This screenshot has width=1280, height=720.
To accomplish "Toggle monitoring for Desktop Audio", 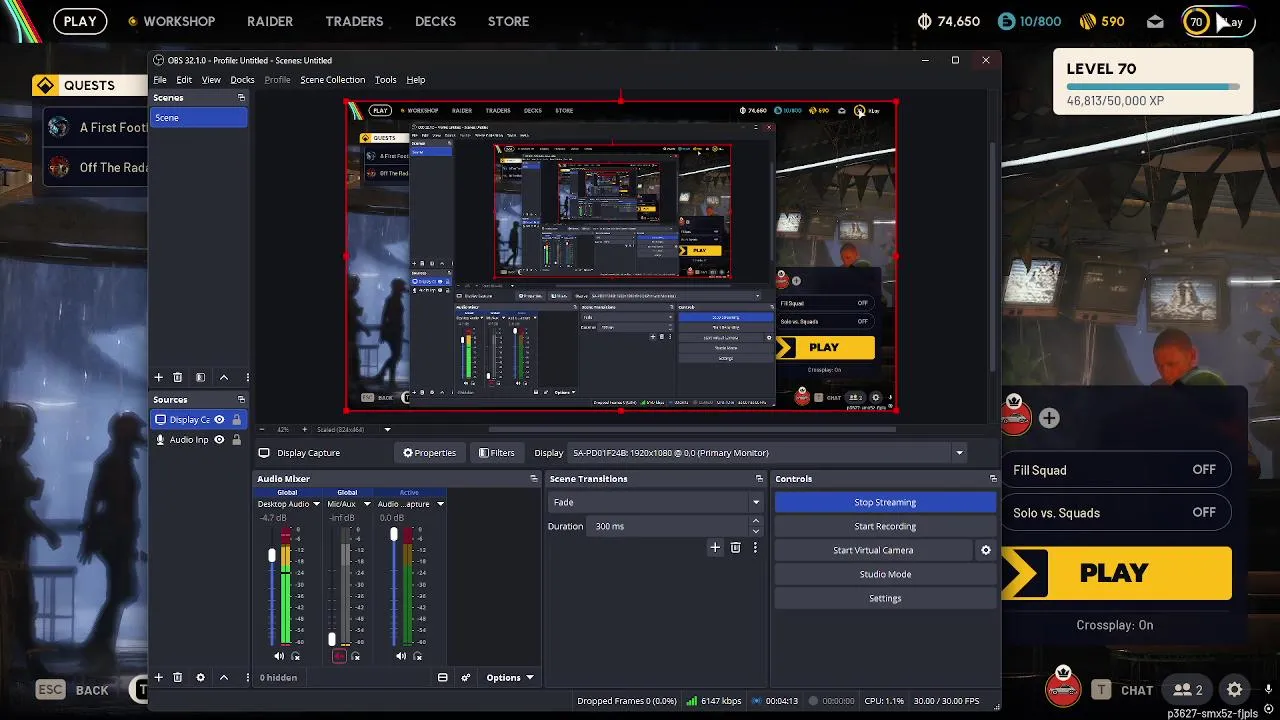I will [296, 656].
